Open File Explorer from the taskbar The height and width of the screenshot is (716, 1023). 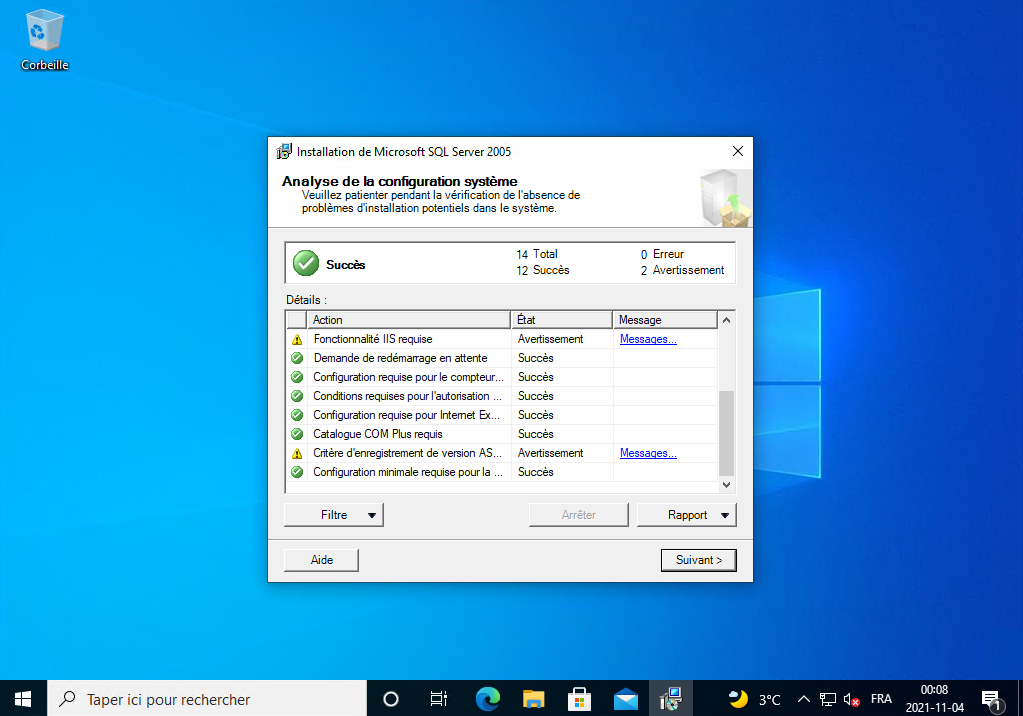534,698
